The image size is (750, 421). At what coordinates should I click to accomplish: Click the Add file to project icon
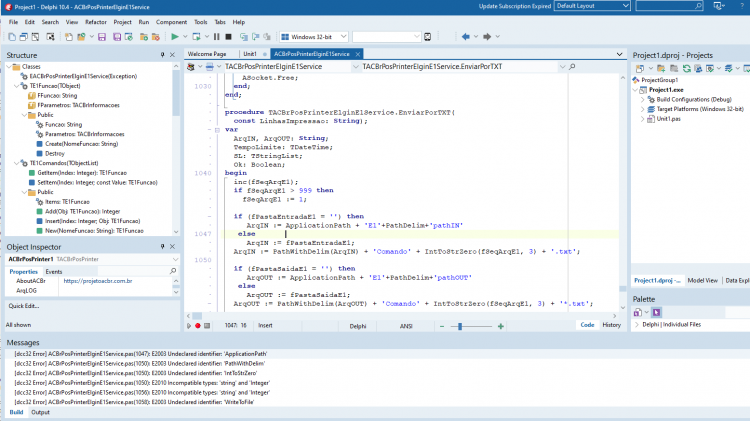tap(143, 37)
